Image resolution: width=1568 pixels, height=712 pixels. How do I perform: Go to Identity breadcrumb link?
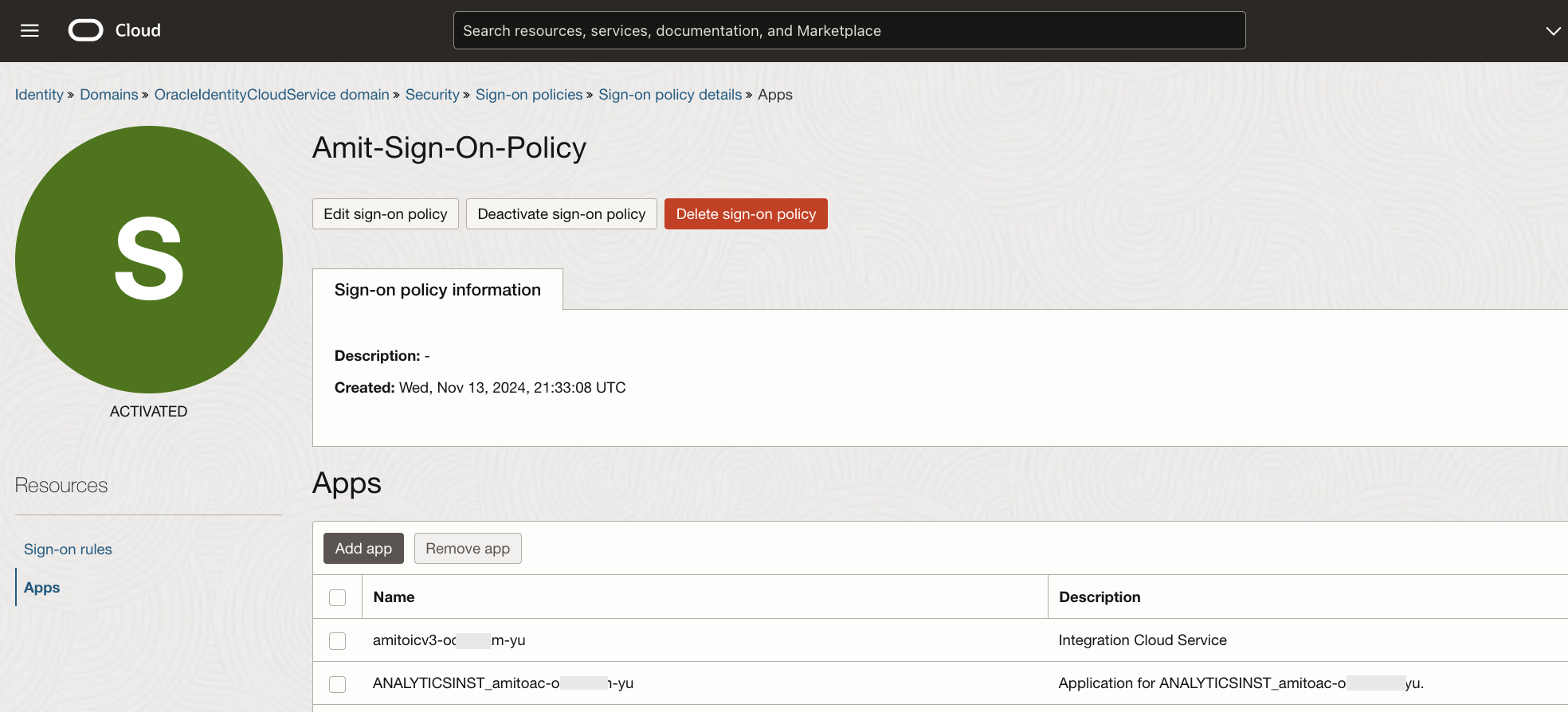39,95
